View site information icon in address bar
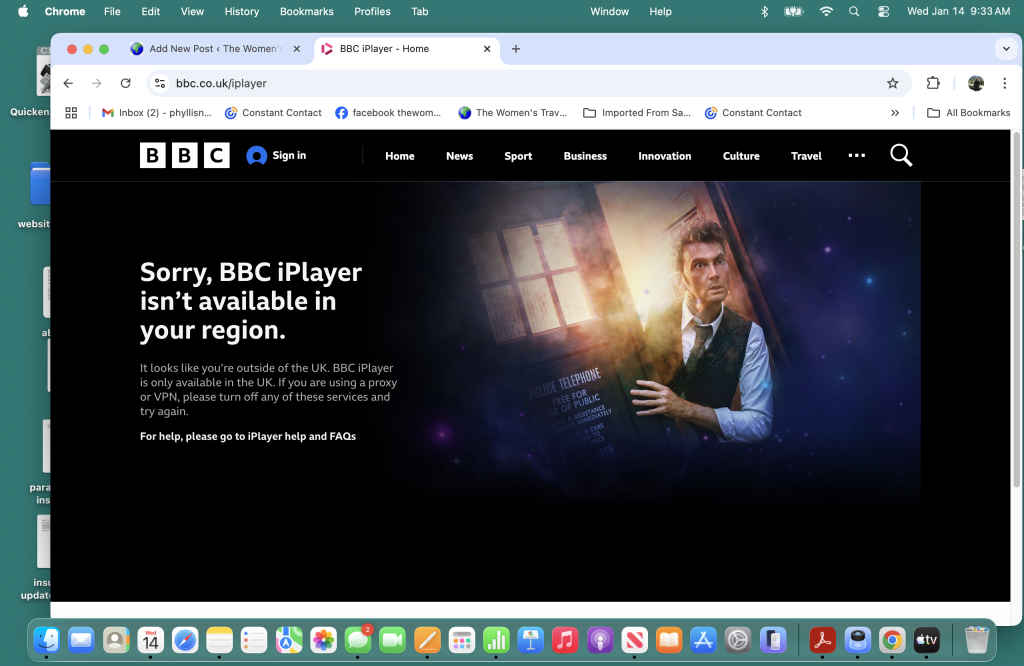 click(160, 83)
